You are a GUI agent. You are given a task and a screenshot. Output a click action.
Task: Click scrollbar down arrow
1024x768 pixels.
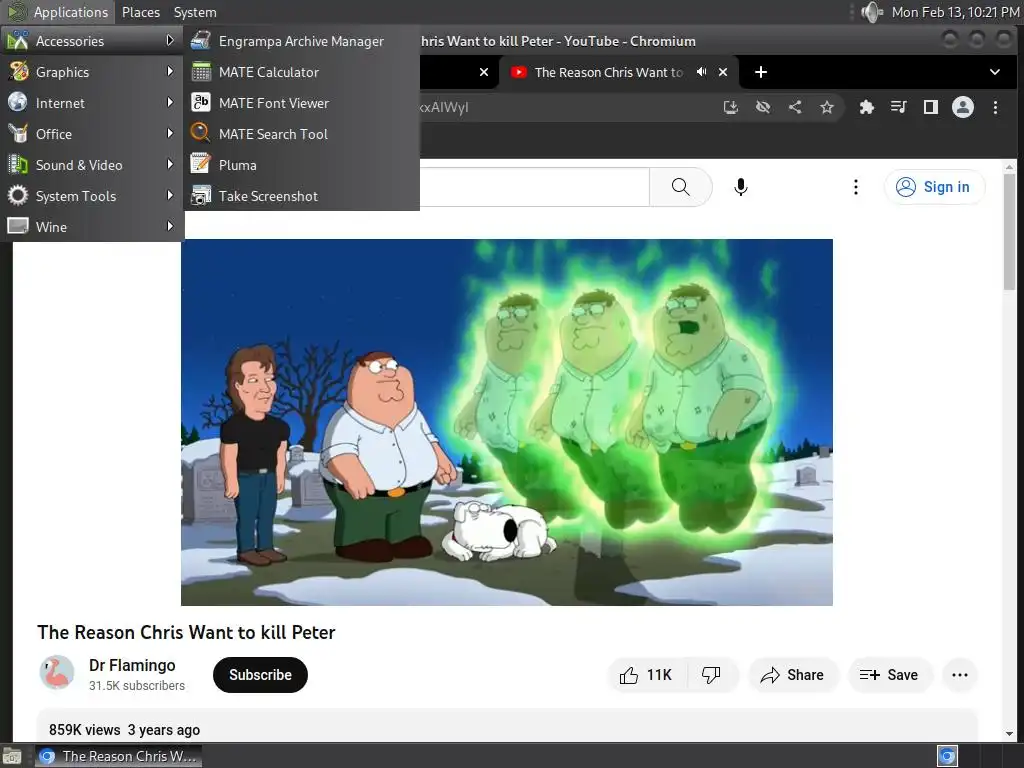click(1010, 733)
